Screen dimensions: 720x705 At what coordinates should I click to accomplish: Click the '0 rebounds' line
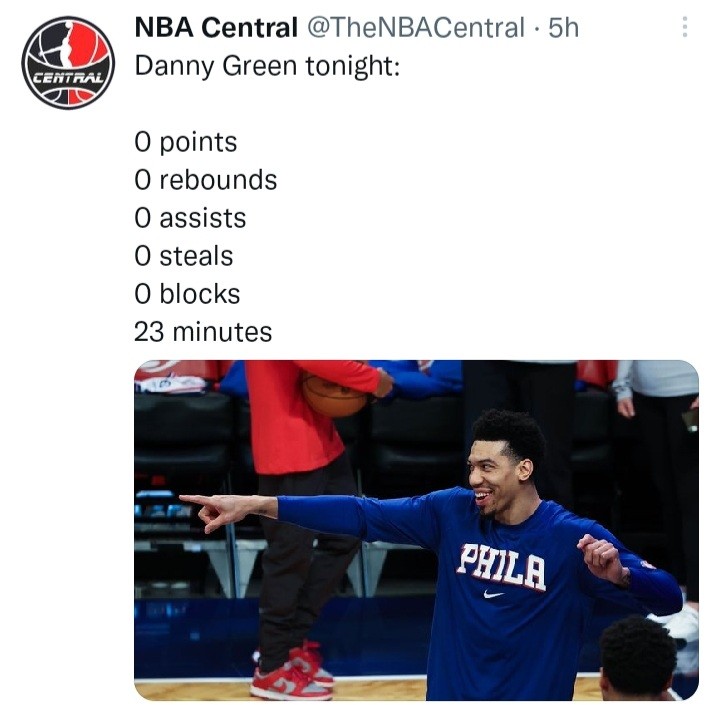(206, 180)
